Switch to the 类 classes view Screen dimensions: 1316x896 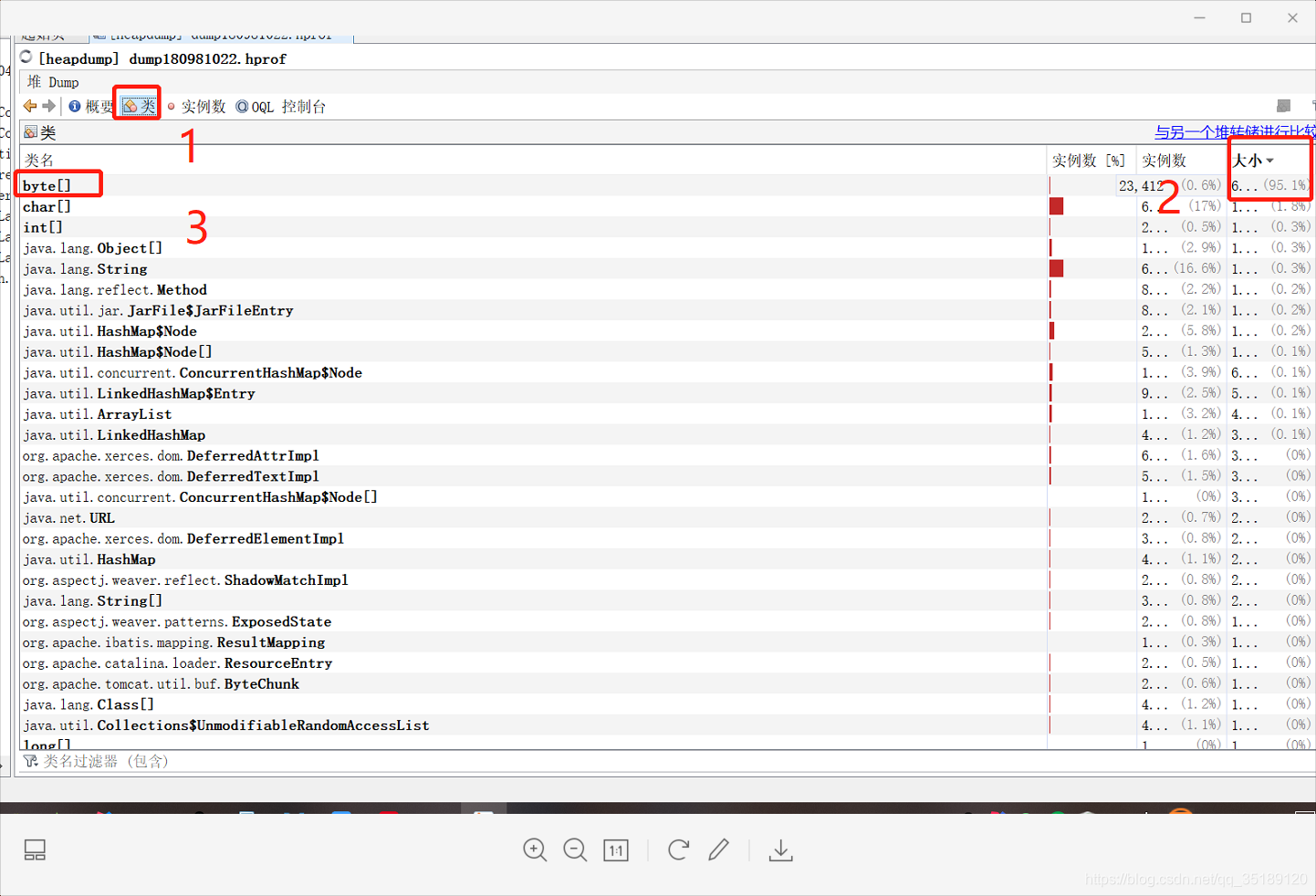[x=139, y=107]
